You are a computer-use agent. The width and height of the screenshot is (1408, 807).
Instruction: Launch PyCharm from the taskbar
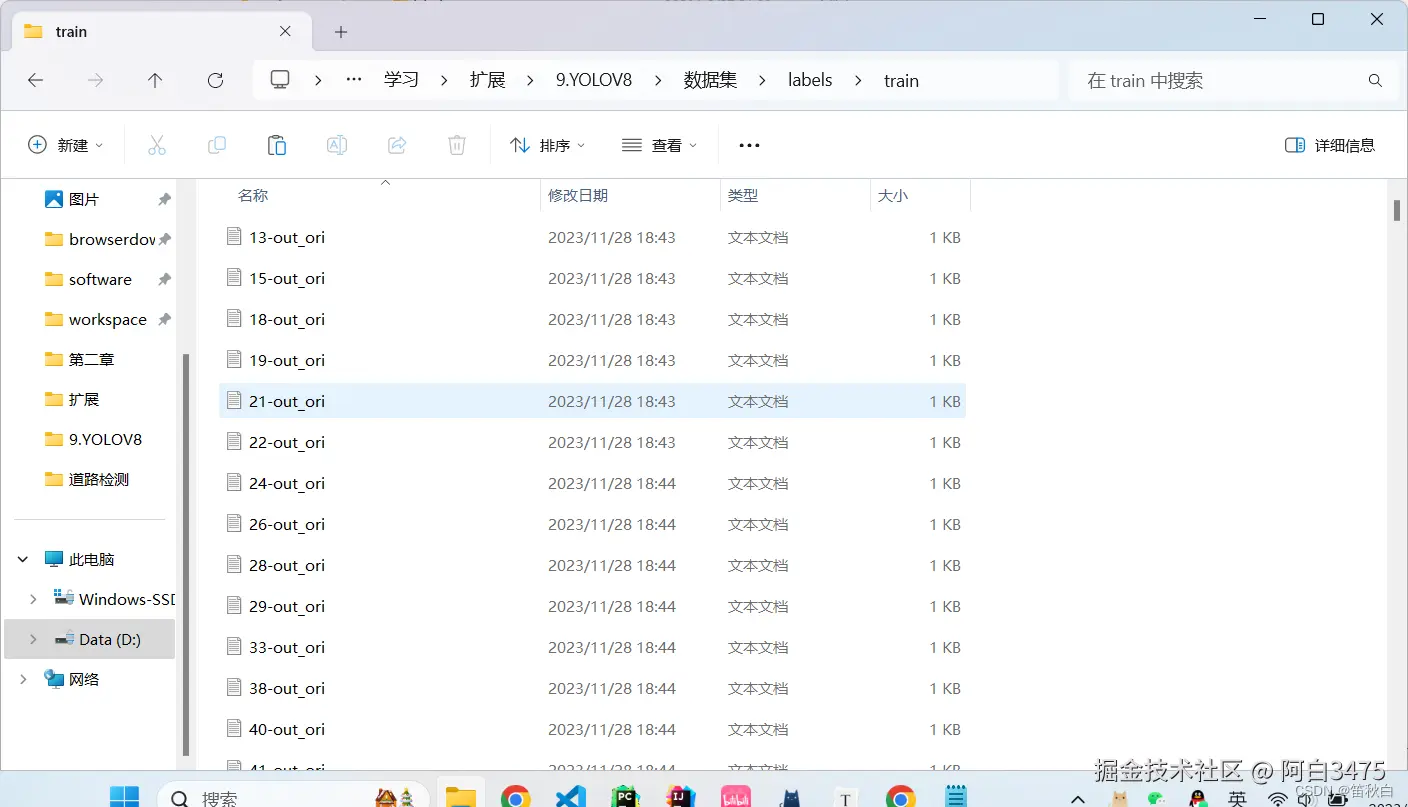click(626, 796)
